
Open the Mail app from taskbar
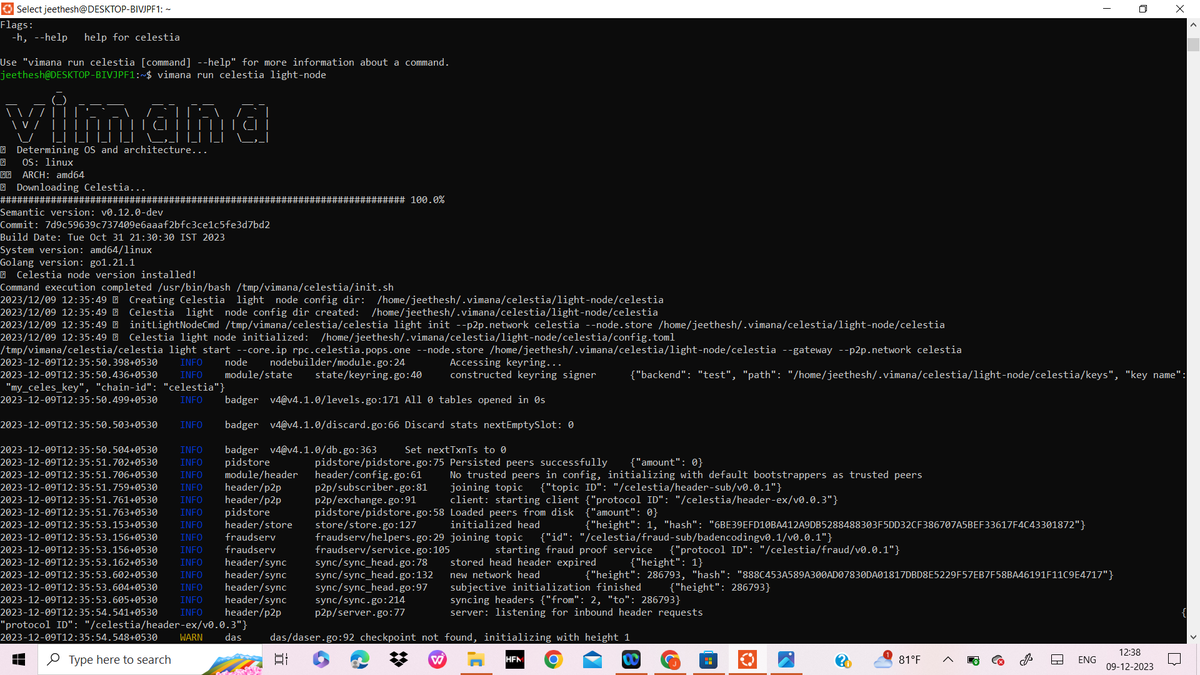pyautogui.click(x=592, y=660)
